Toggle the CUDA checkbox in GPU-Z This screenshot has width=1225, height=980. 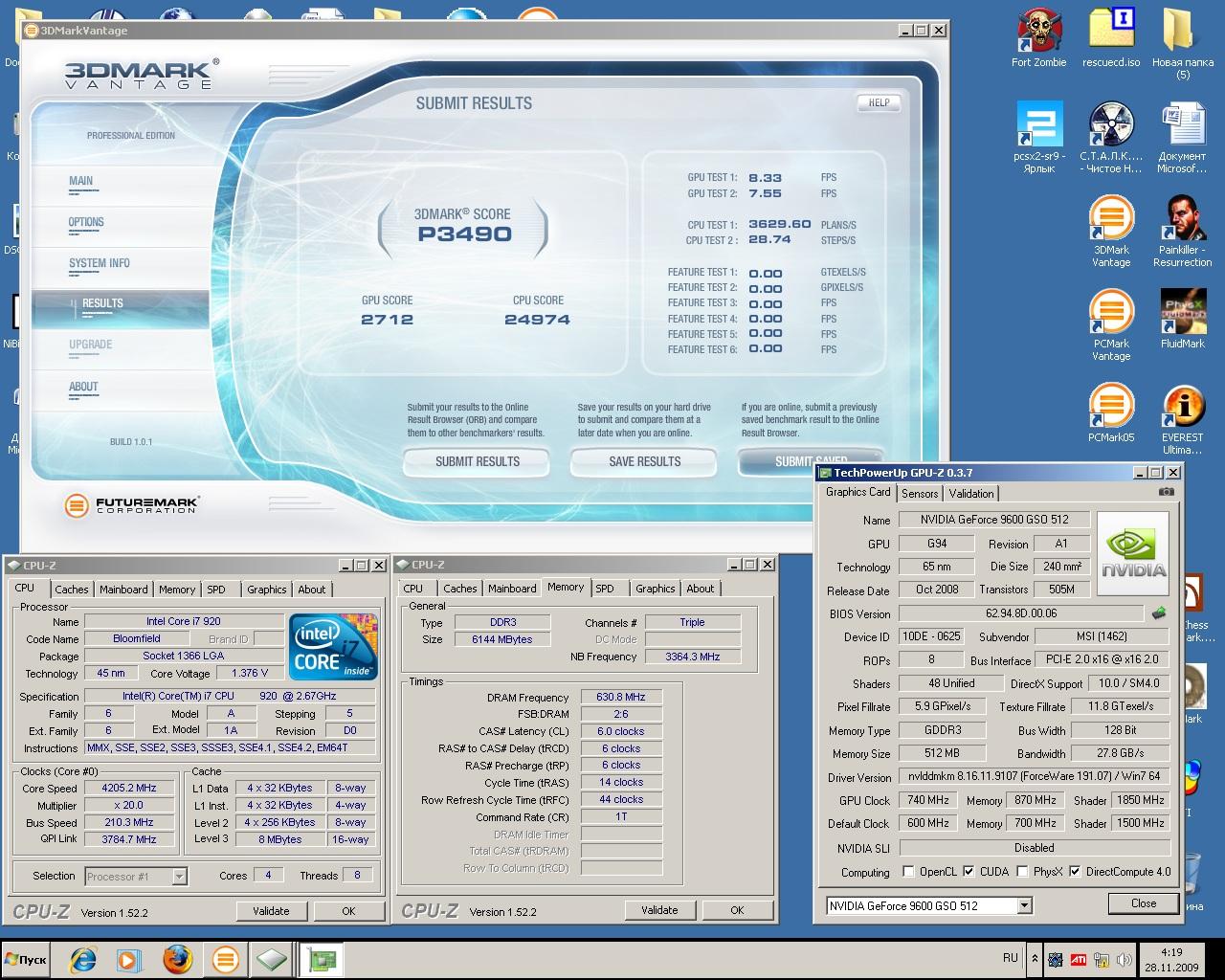969,872
